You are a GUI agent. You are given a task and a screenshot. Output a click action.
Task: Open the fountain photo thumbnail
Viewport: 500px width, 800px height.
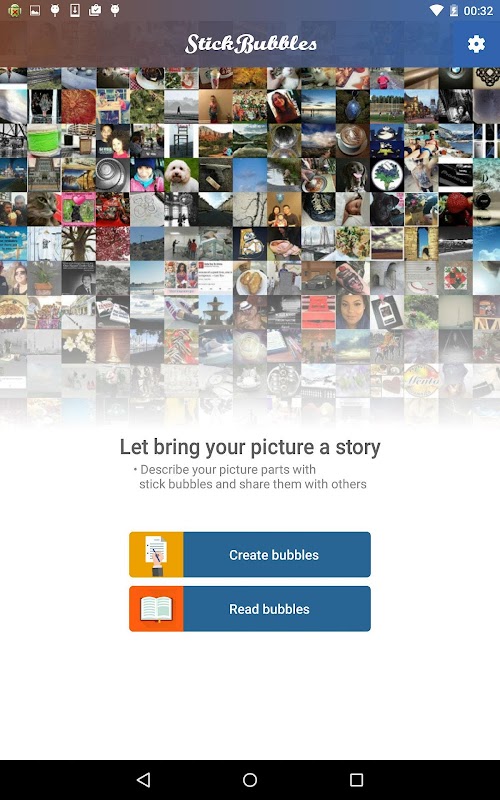(216, 312)
